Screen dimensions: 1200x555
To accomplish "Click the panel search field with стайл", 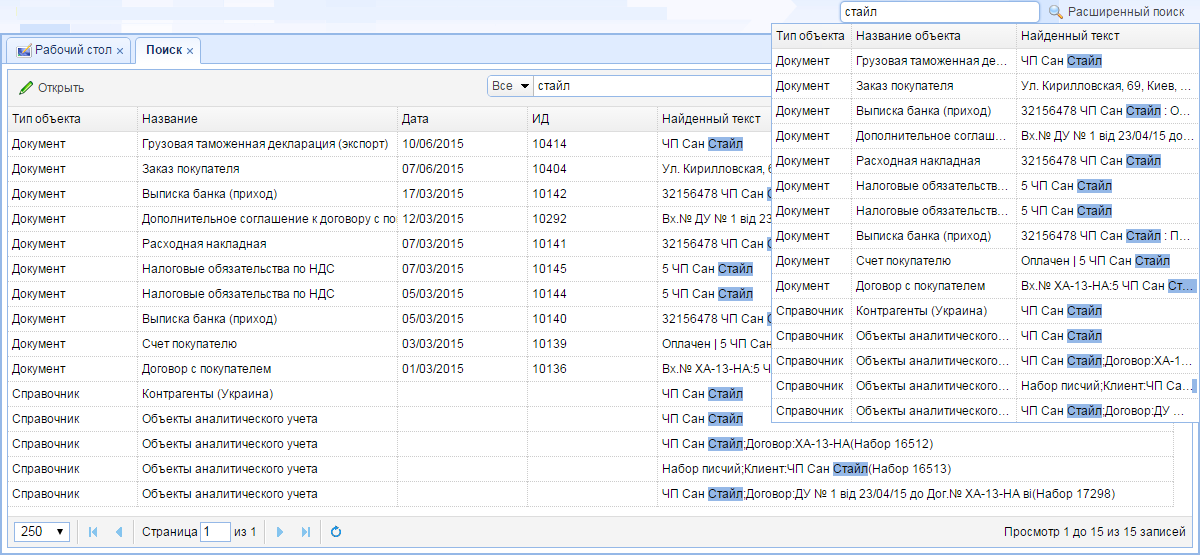I will 652,86.
